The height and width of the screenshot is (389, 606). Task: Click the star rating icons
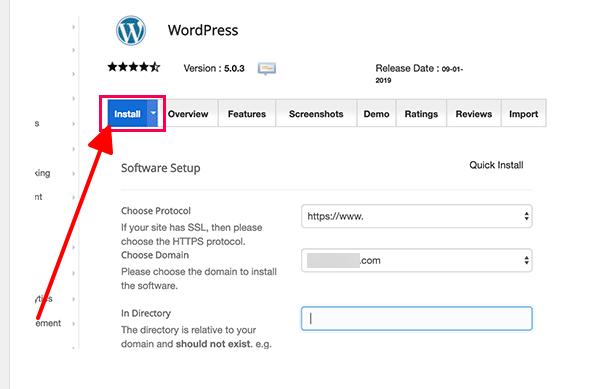134,67
